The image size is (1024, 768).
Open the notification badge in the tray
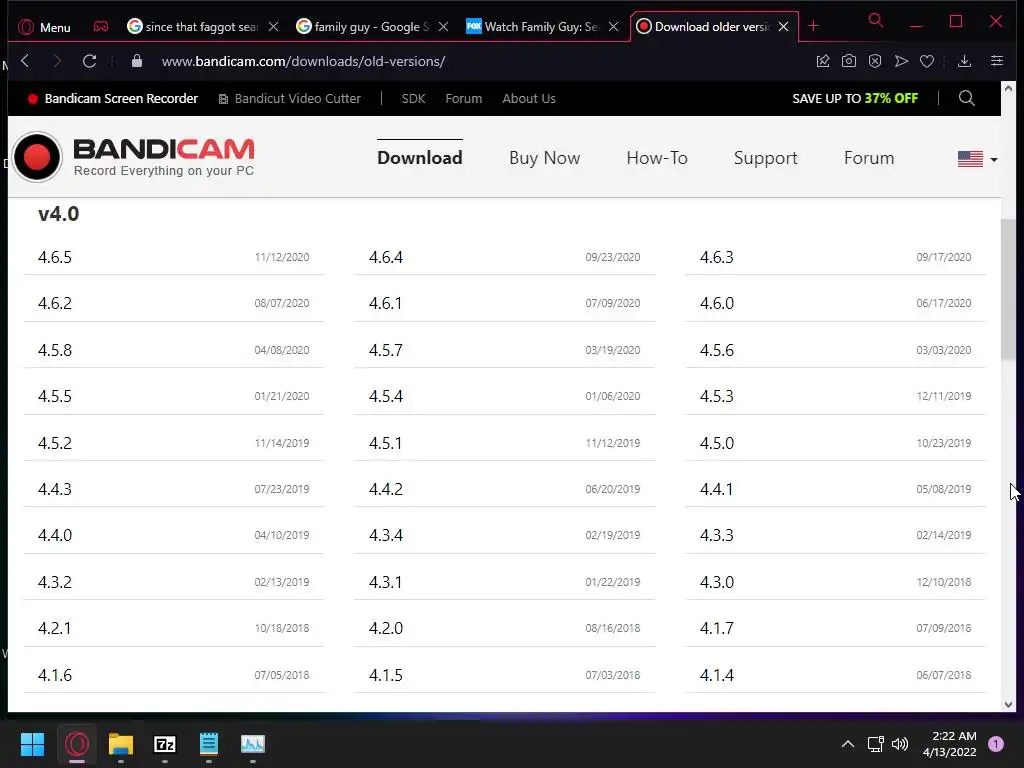(996, 744)
